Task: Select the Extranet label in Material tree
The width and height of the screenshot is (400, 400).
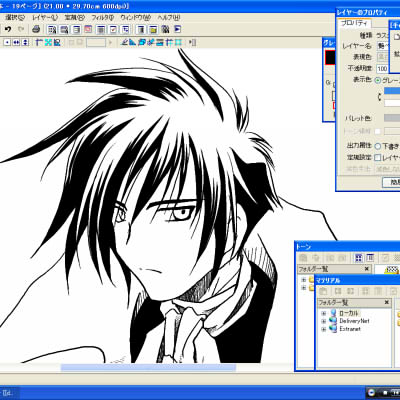Action: point(350,329)
